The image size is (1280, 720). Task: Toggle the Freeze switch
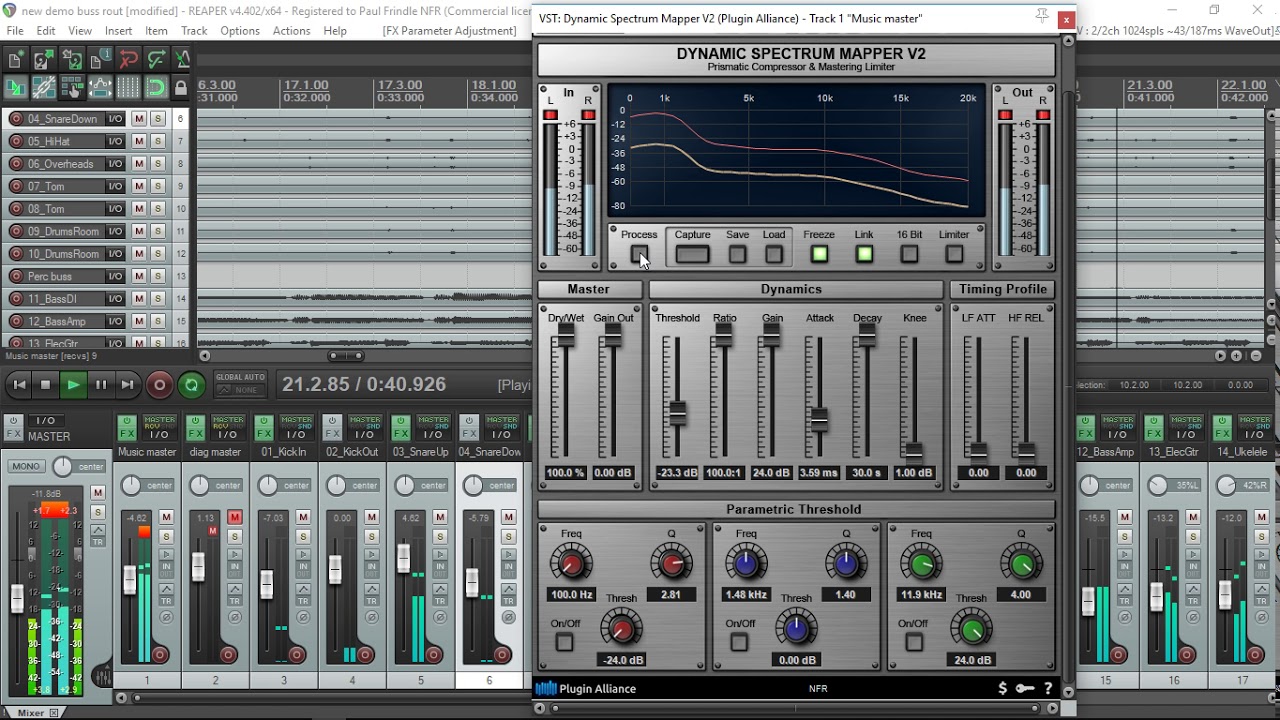coord(819,254)
